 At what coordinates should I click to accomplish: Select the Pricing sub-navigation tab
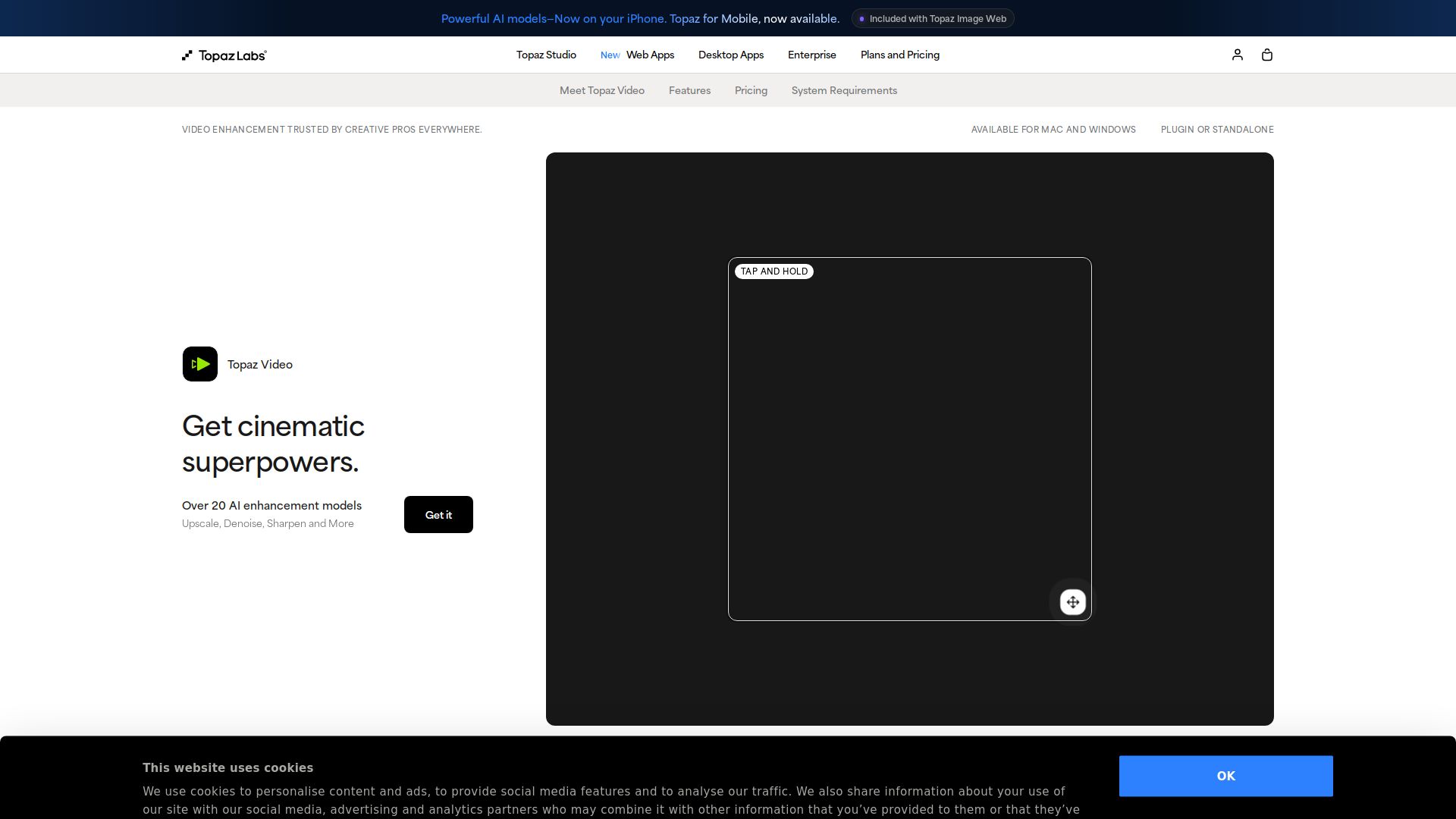(x=751, y=90)
